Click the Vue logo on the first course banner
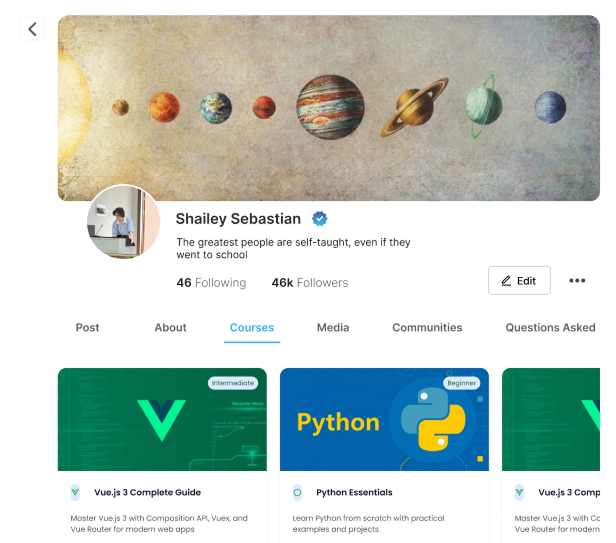 (x=161, y=420)
